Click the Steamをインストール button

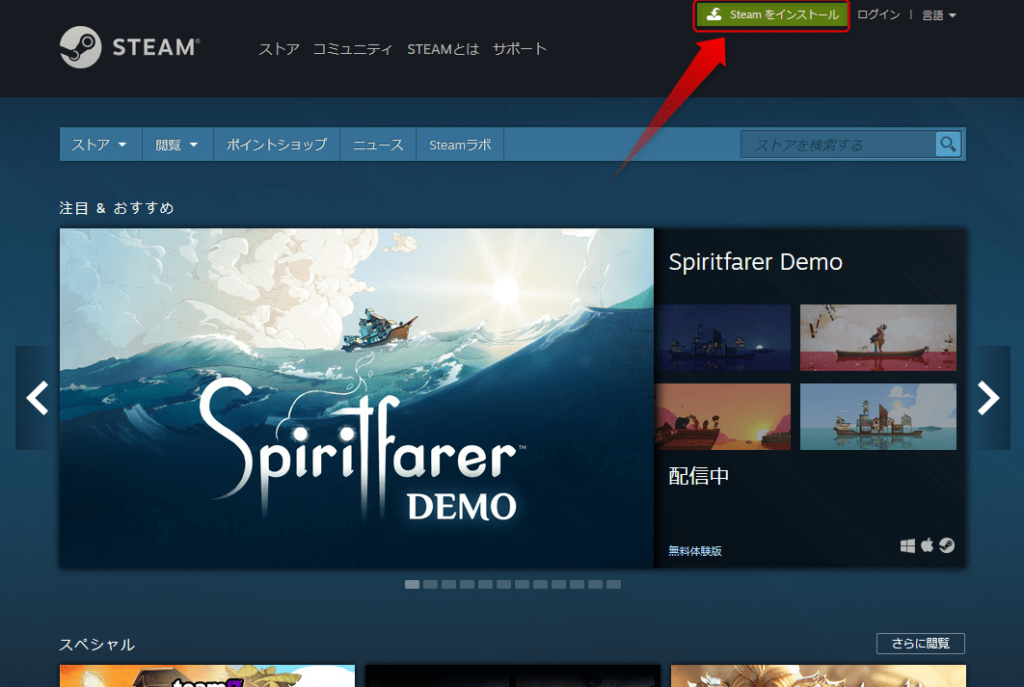[x=771, y=15]
